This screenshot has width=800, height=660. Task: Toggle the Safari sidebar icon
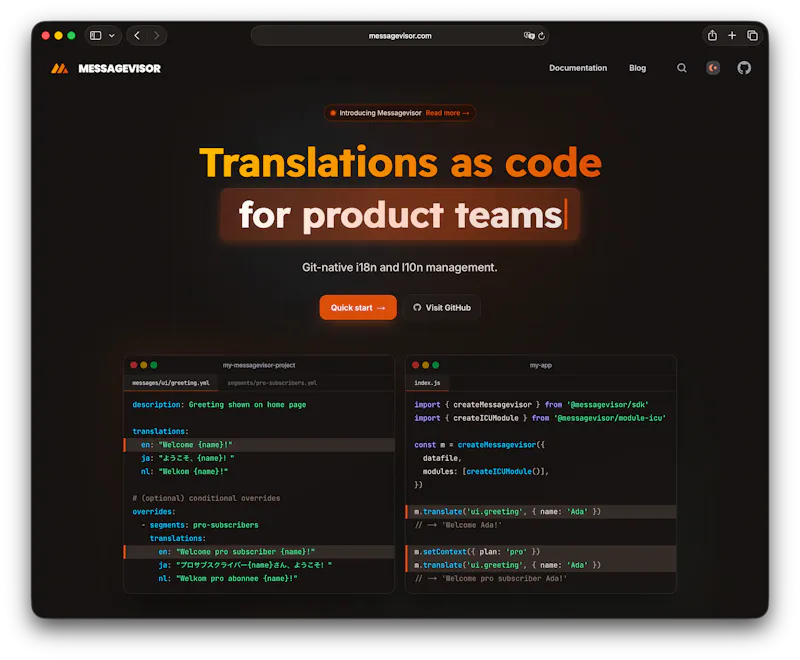click(x=95, y=35)
